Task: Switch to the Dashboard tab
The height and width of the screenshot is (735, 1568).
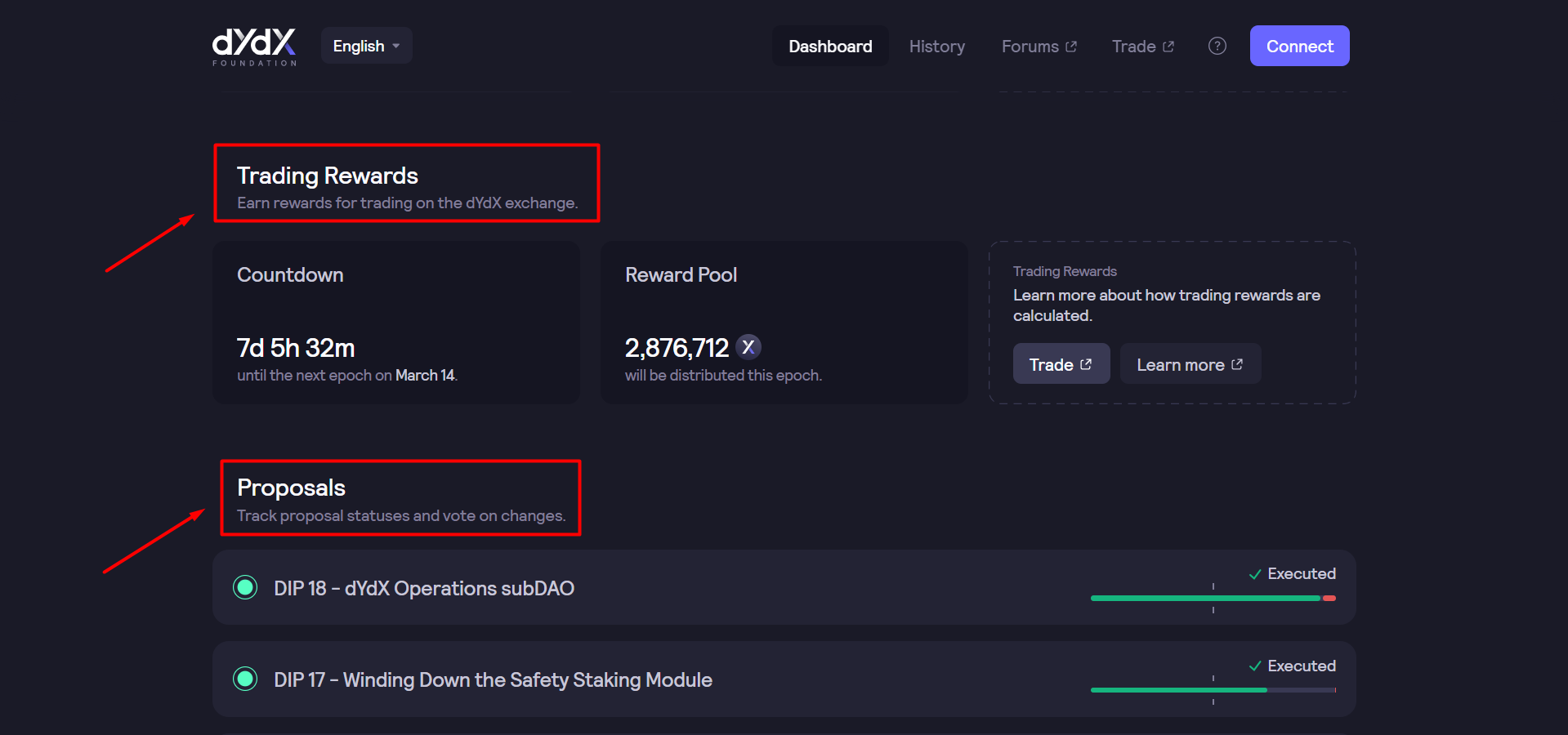Action: click(x=830, y=47)
